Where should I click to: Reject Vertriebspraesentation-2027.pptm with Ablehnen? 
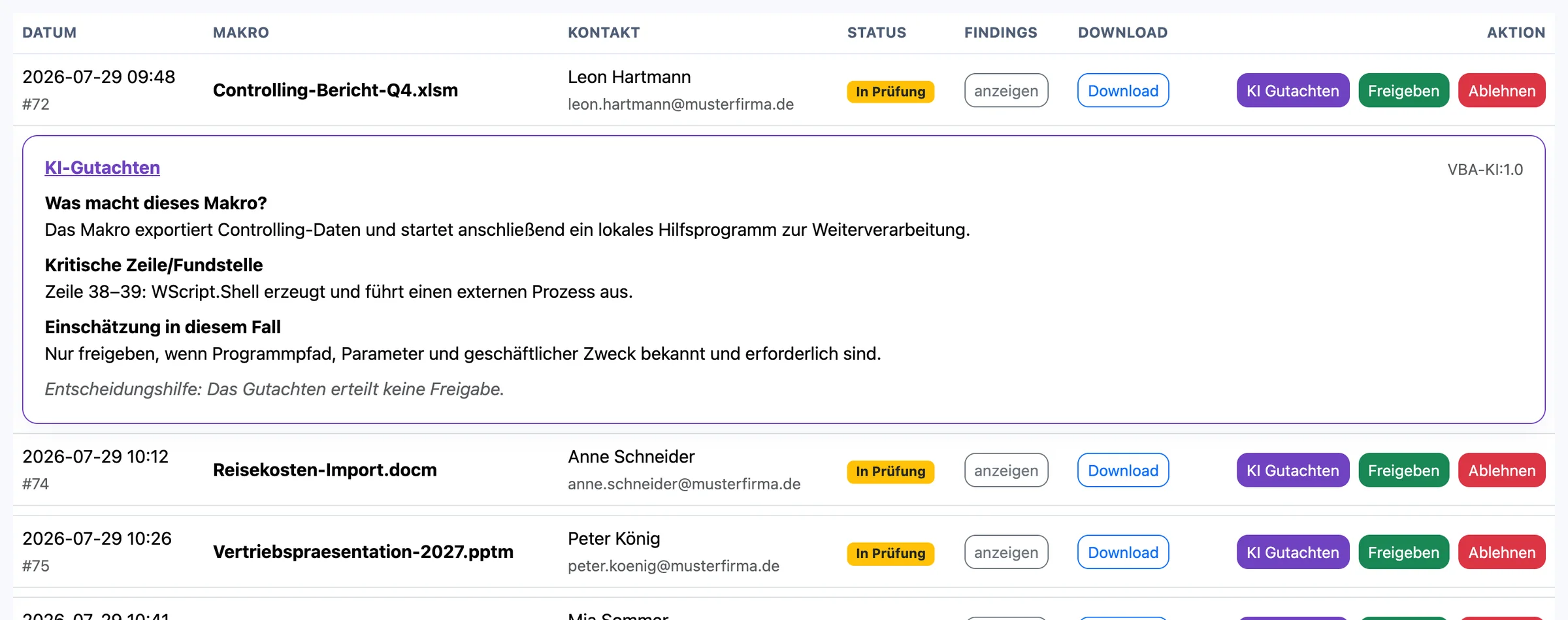(x=1501, y=551)
